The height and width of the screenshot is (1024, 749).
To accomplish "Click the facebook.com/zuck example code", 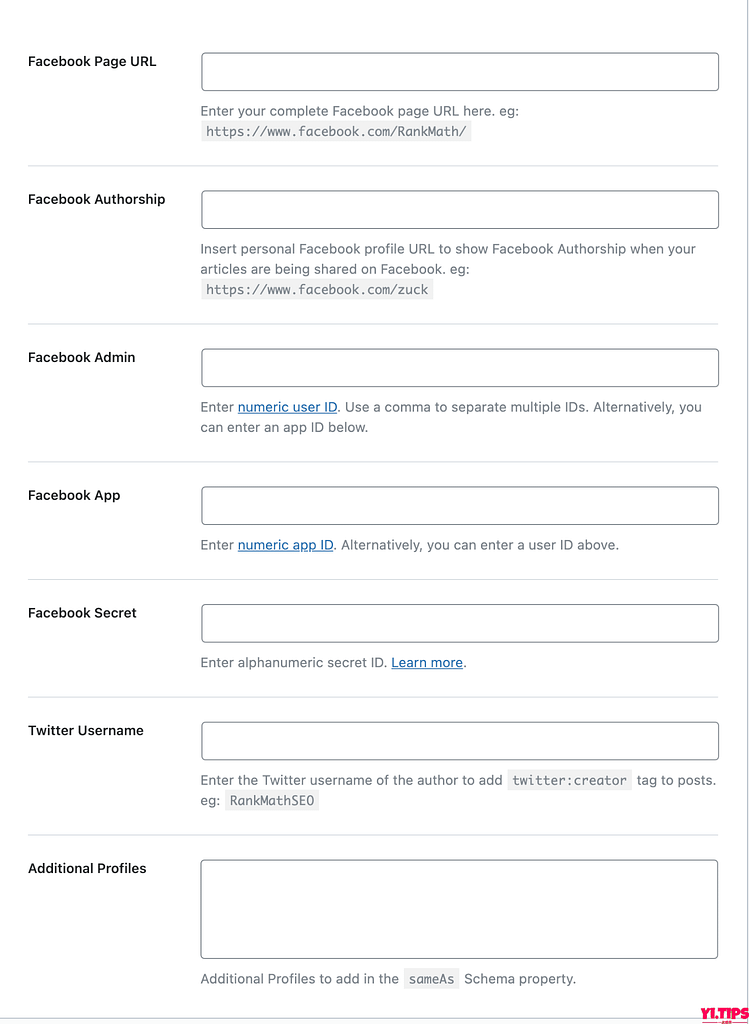I will [x=317, y=289].
